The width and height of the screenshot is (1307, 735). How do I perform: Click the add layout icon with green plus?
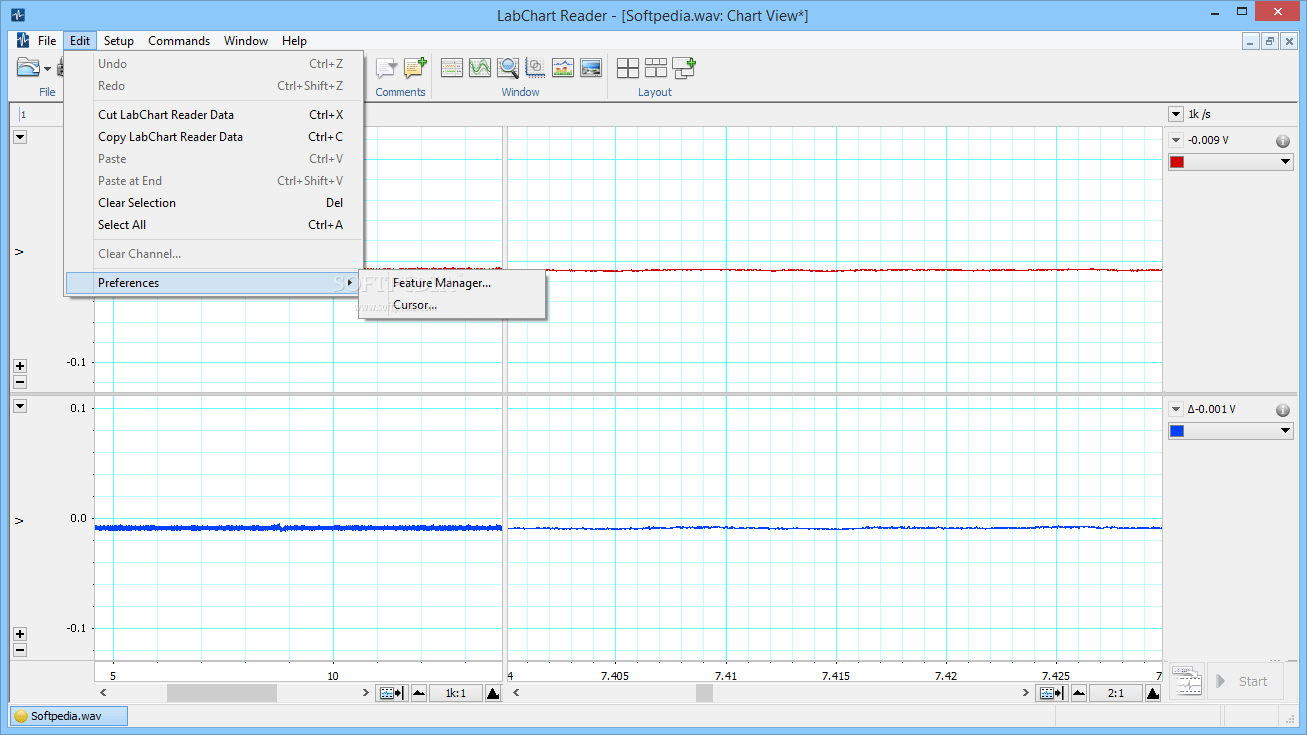pyautogui.click(x=684, y=68)
